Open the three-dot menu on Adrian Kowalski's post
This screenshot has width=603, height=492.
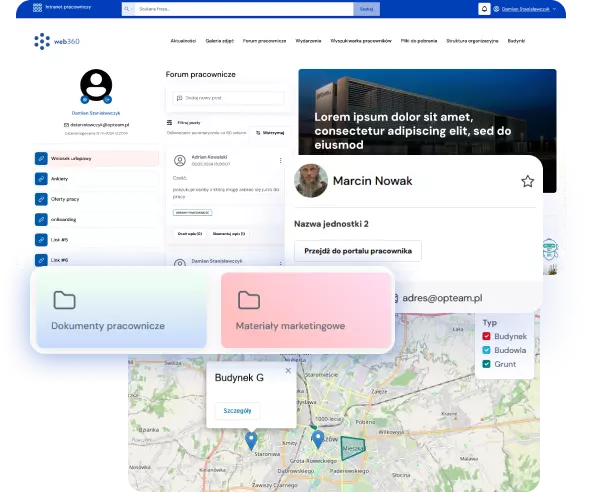pyautogui.click(x=280, y=160)
